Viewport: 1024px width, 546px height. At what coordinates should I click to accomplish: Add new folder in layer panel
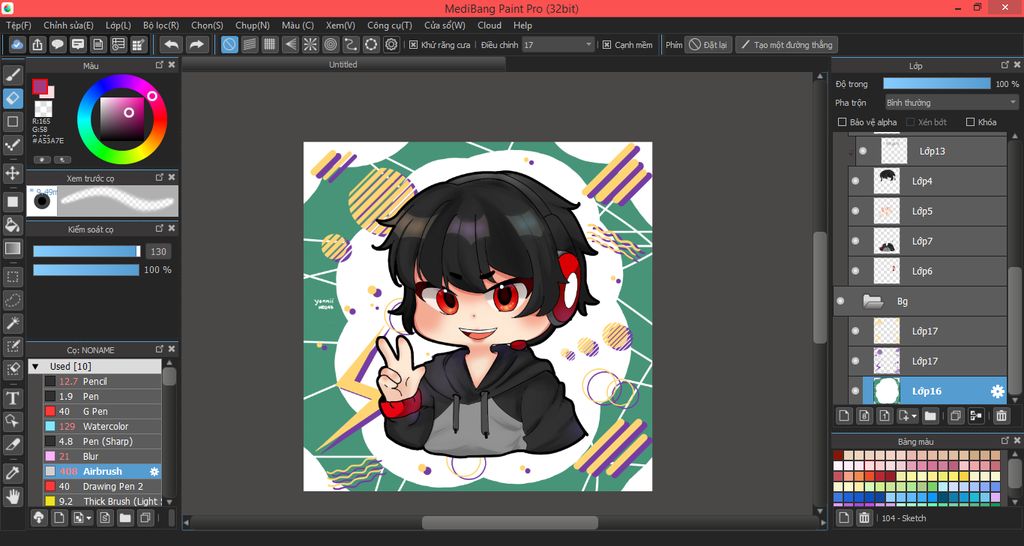930,415
